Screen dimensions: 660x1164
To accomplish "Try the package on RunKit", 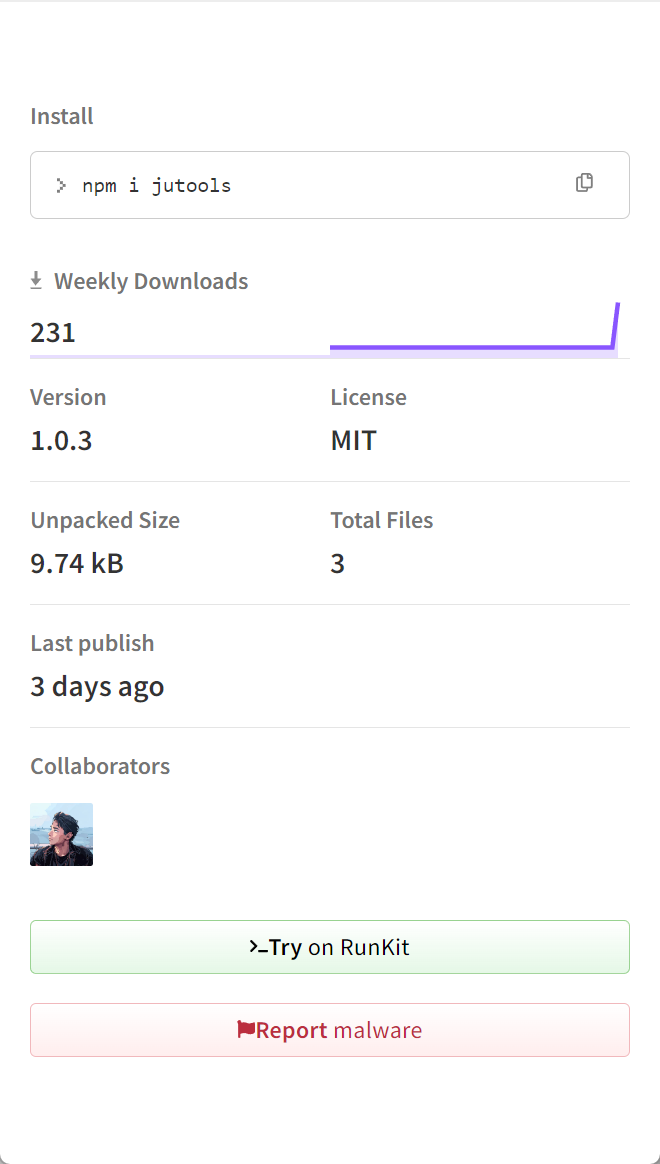I will (330, 947).
